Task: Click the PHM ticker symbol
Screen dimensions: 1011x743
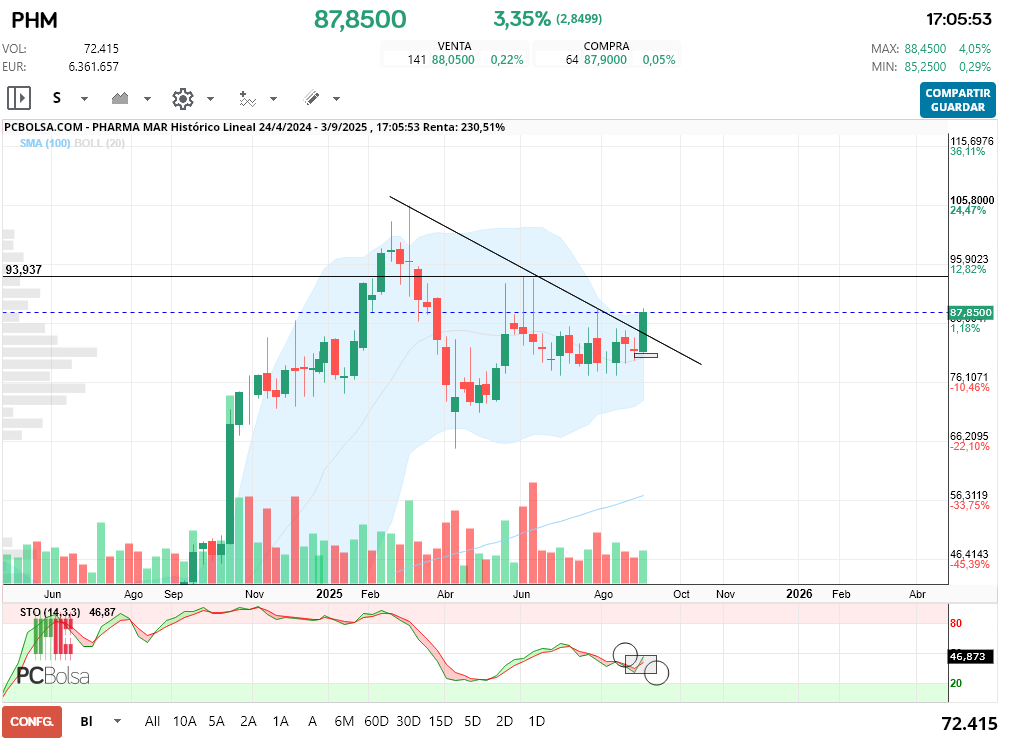Action: coord(35,21)
